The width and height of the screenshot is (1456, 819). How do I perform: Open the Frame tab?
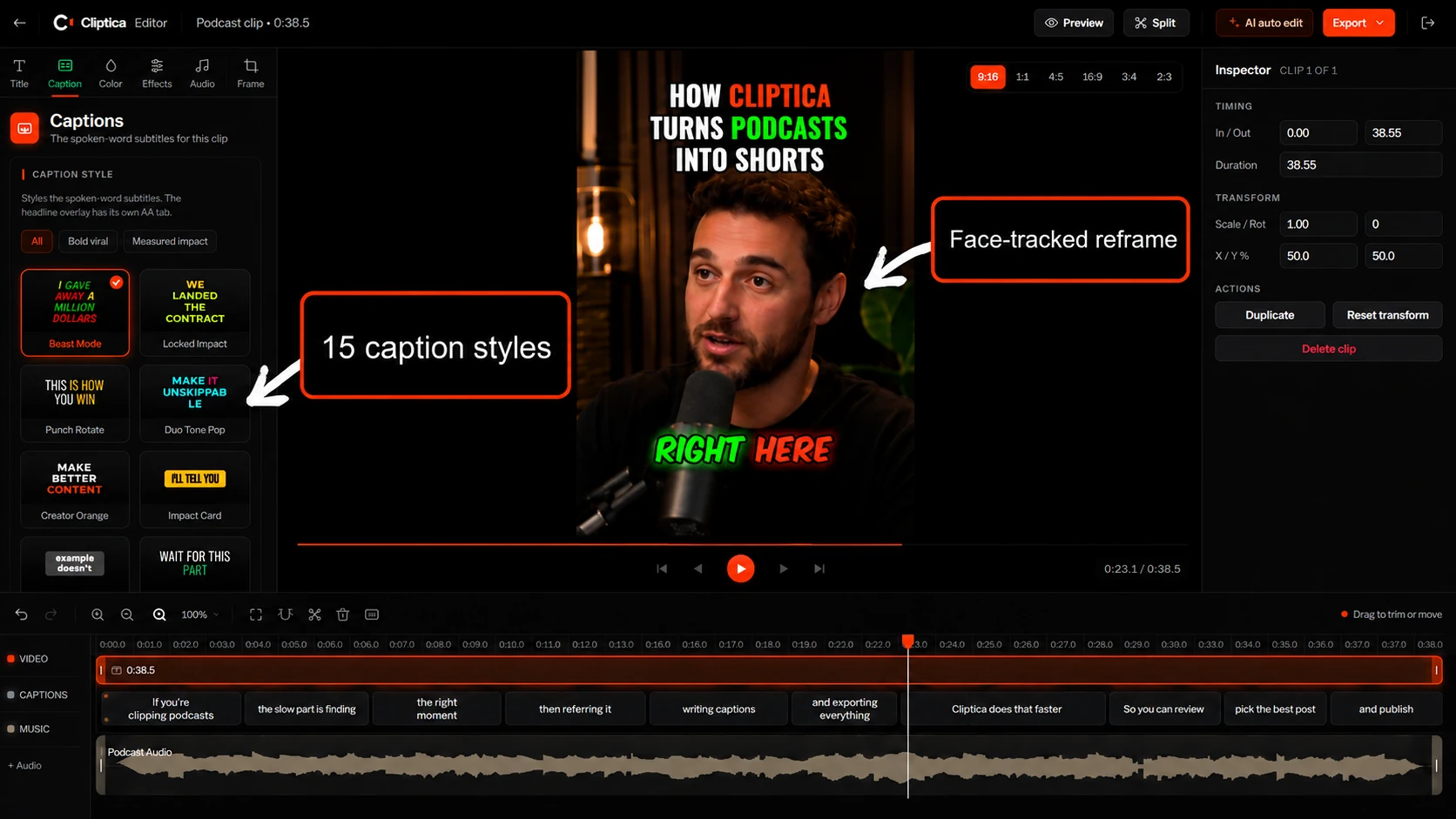tap(251, 73)
